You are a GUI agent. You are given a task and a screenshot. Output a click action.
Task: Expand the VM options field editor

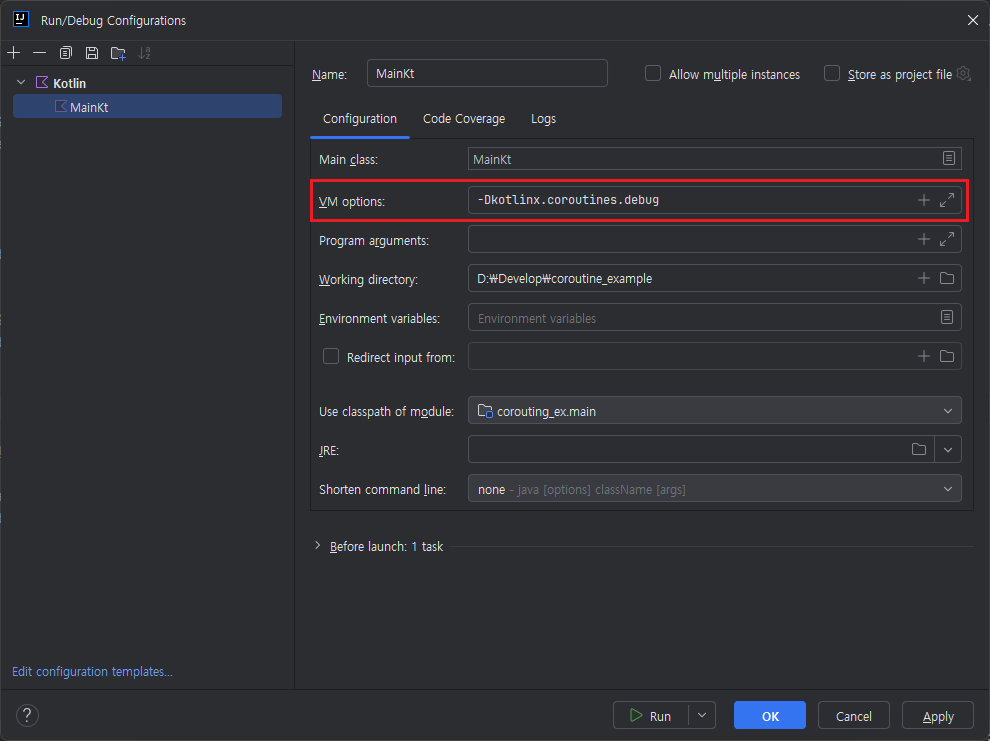coord(947,200)
